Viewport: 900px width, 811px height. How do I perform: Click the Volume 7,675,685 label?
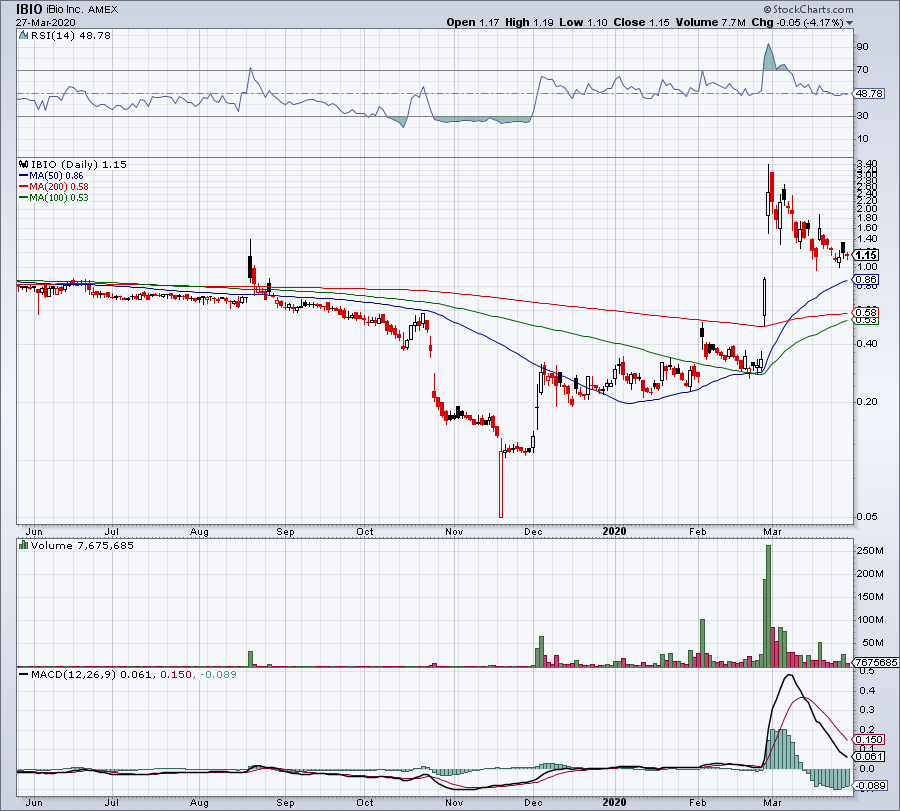(x=82, y=545)
